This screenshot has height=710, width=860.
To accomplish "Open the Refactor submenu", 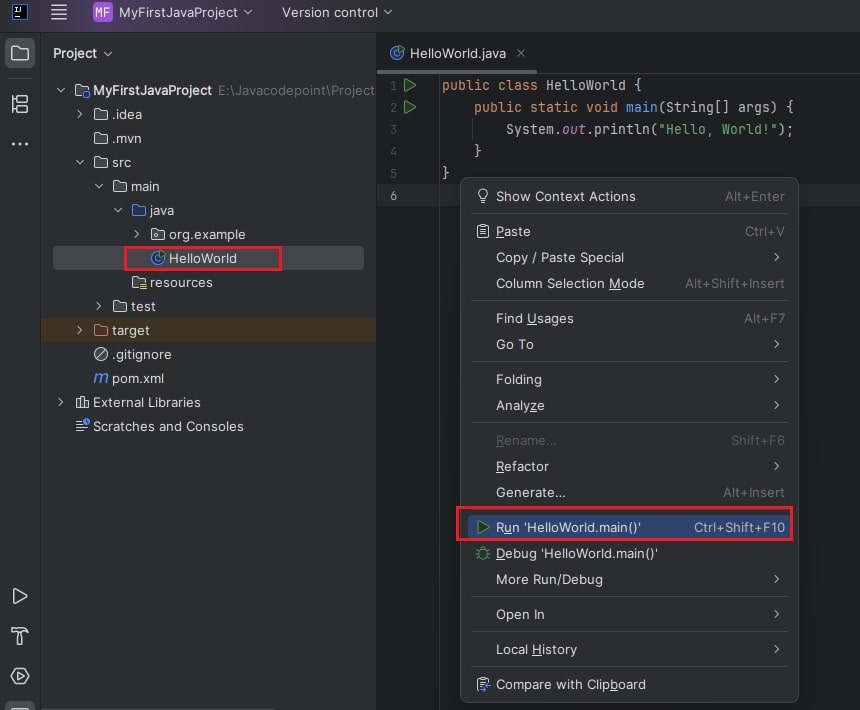I will [629, 467].
